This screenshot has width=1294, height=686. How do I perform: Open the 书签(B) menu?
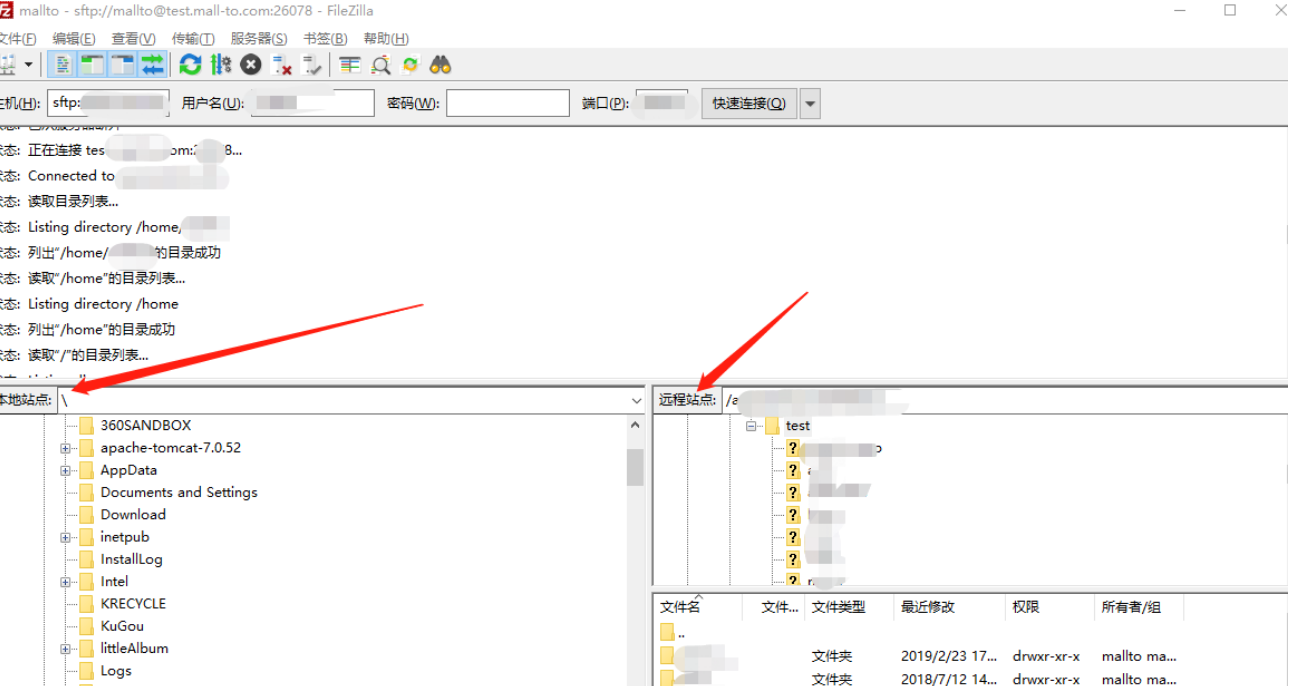point(325,39)
